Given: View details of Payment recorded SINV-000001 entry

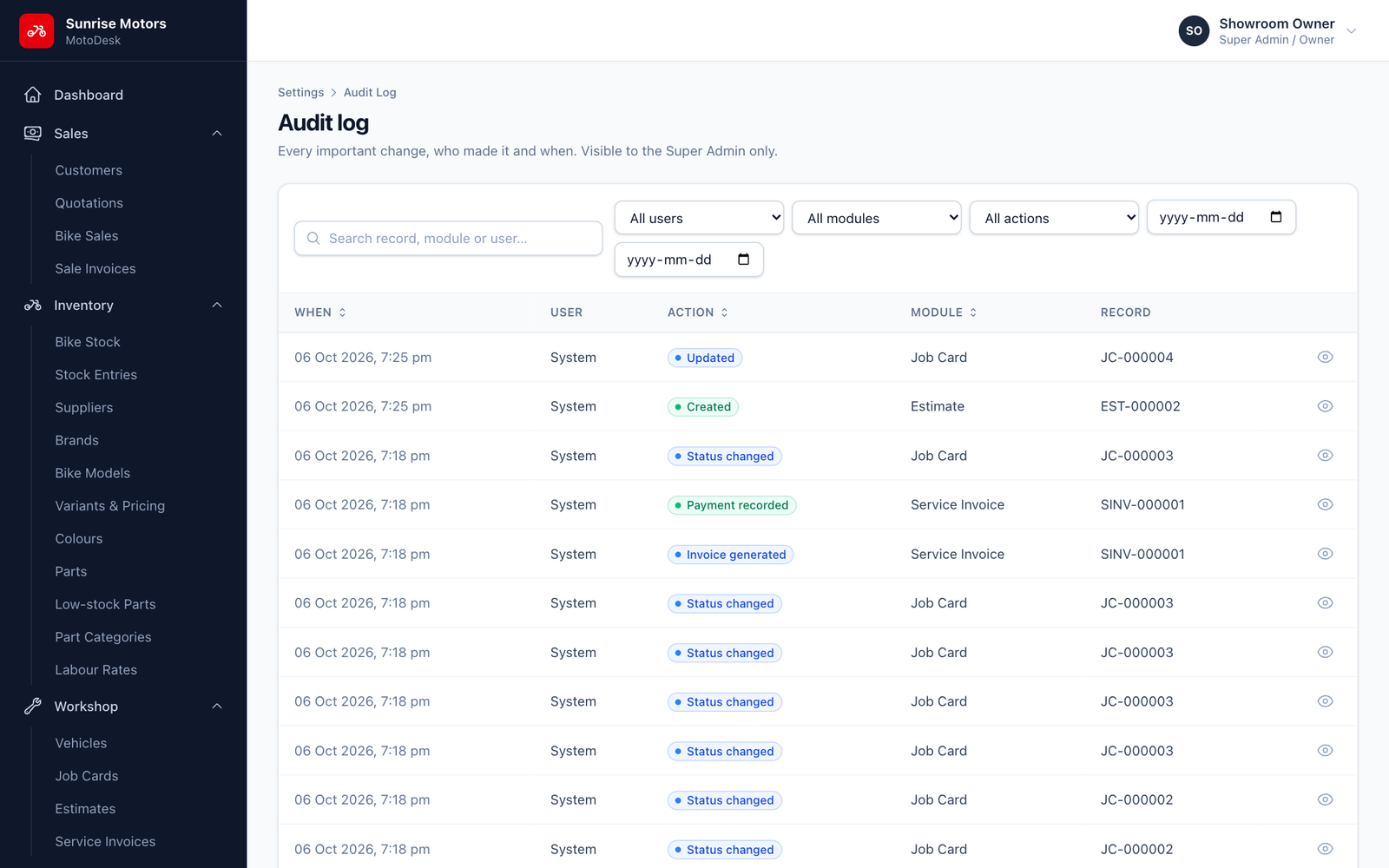Looking at the screenshot, I should [1325, 504].
